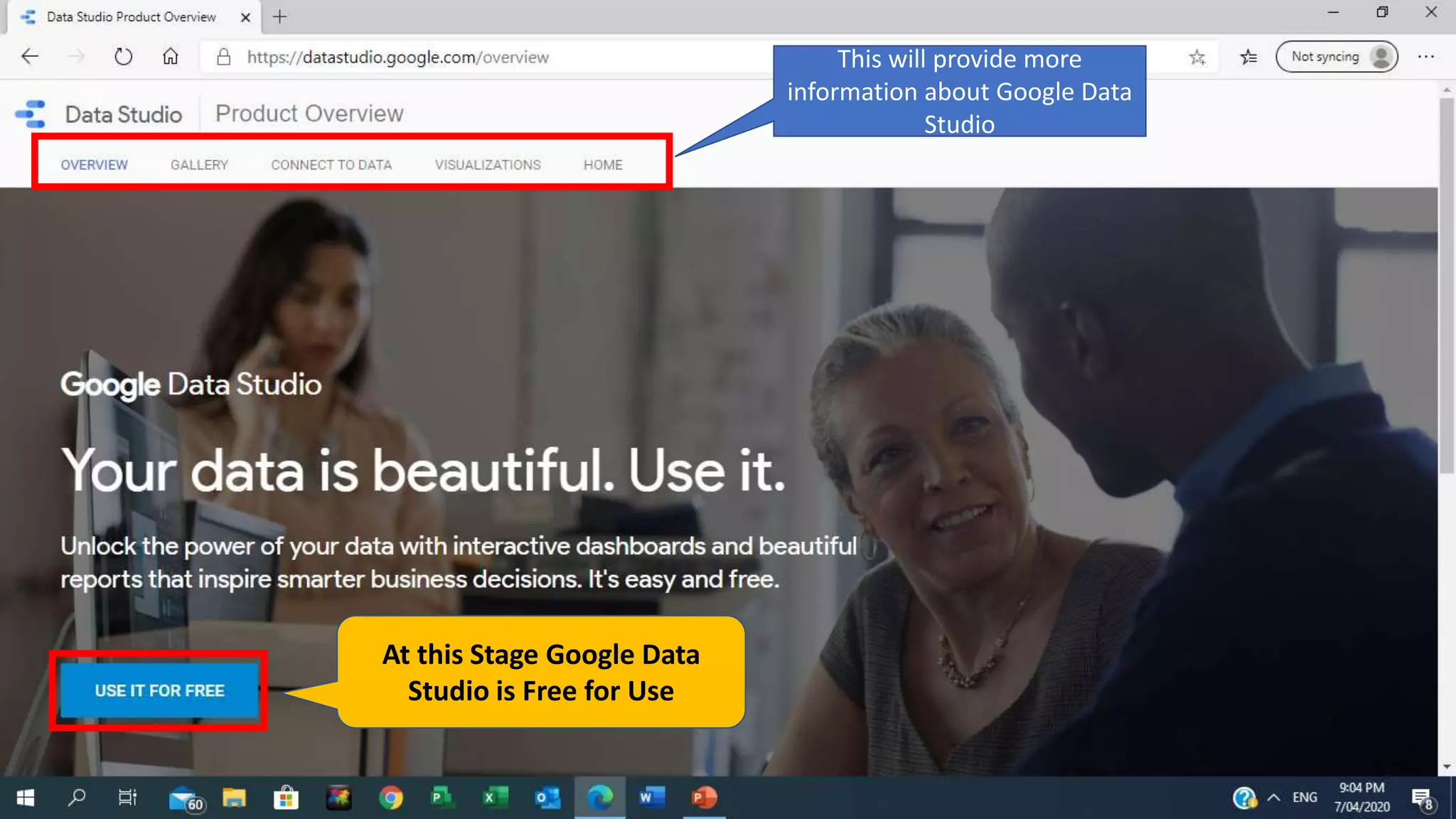This screenshot has width=1456, height=819.
Task: Switch to Microsoft Edge on taskbar
Action: 600,798
